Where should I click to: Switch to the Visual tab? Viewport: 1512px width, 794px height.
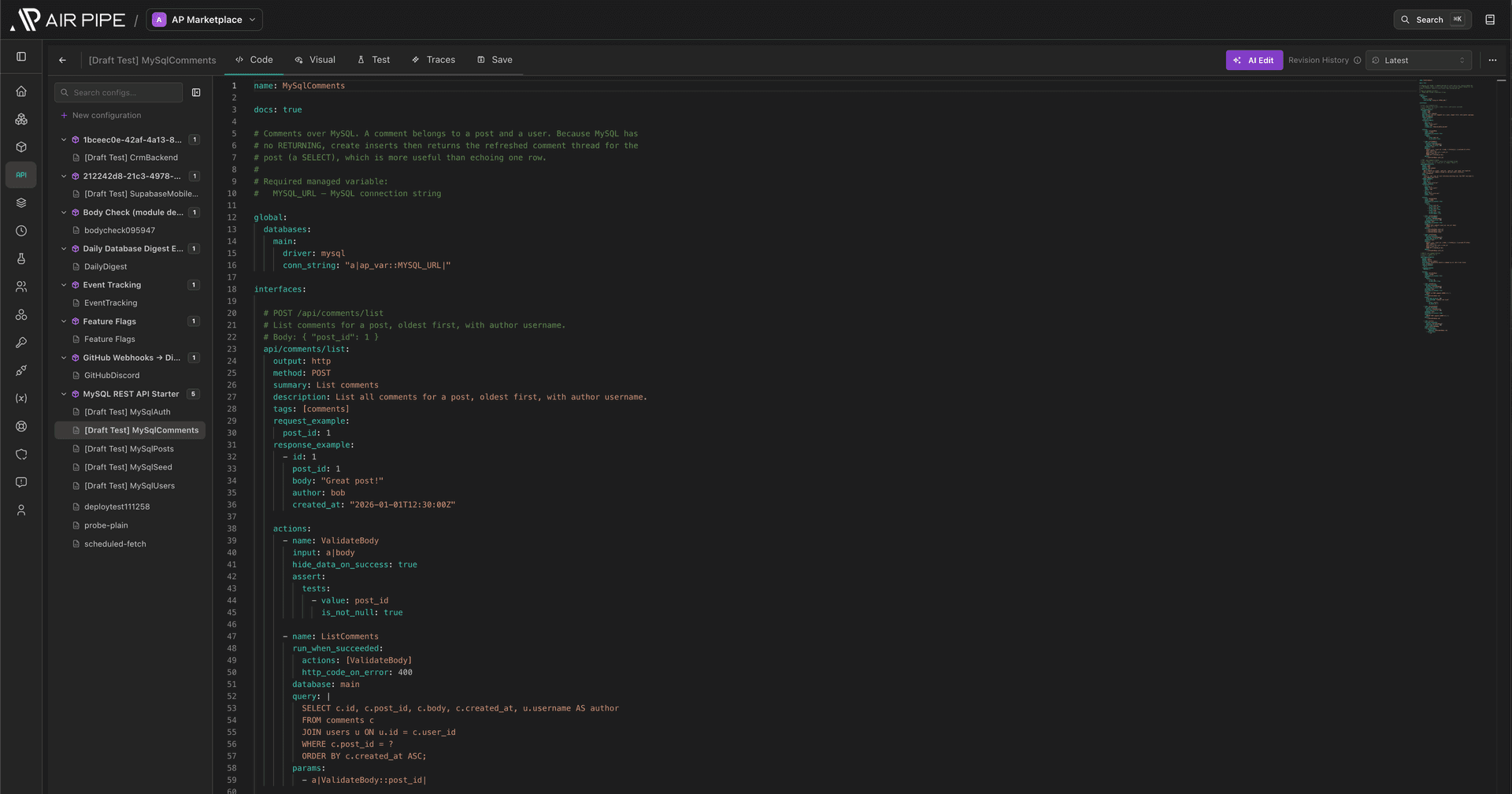(x=315, y=60)
